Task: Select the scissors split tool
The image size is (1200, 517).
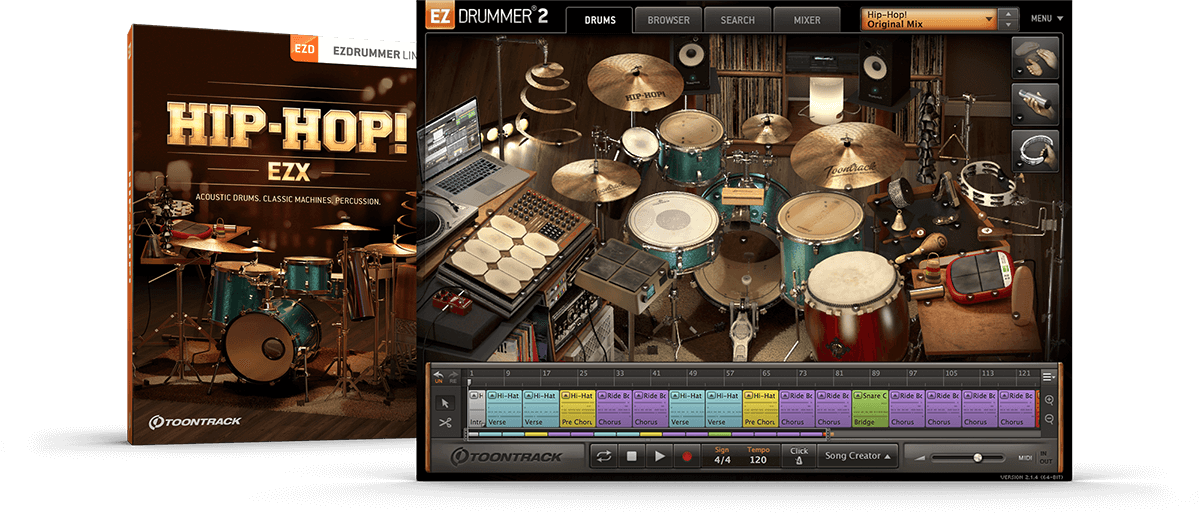Action: point(445,423)
